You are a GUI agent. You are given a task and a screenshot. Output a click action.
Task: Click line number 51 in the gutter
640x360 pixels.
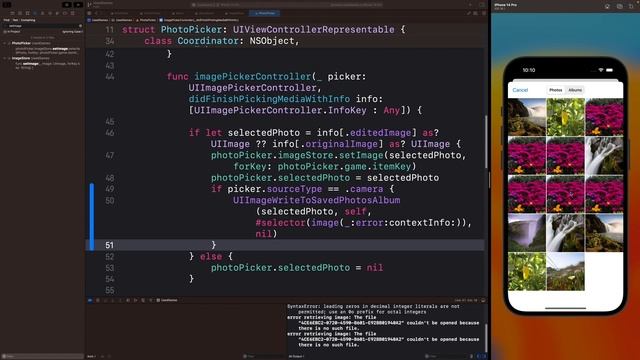(109, 245)
